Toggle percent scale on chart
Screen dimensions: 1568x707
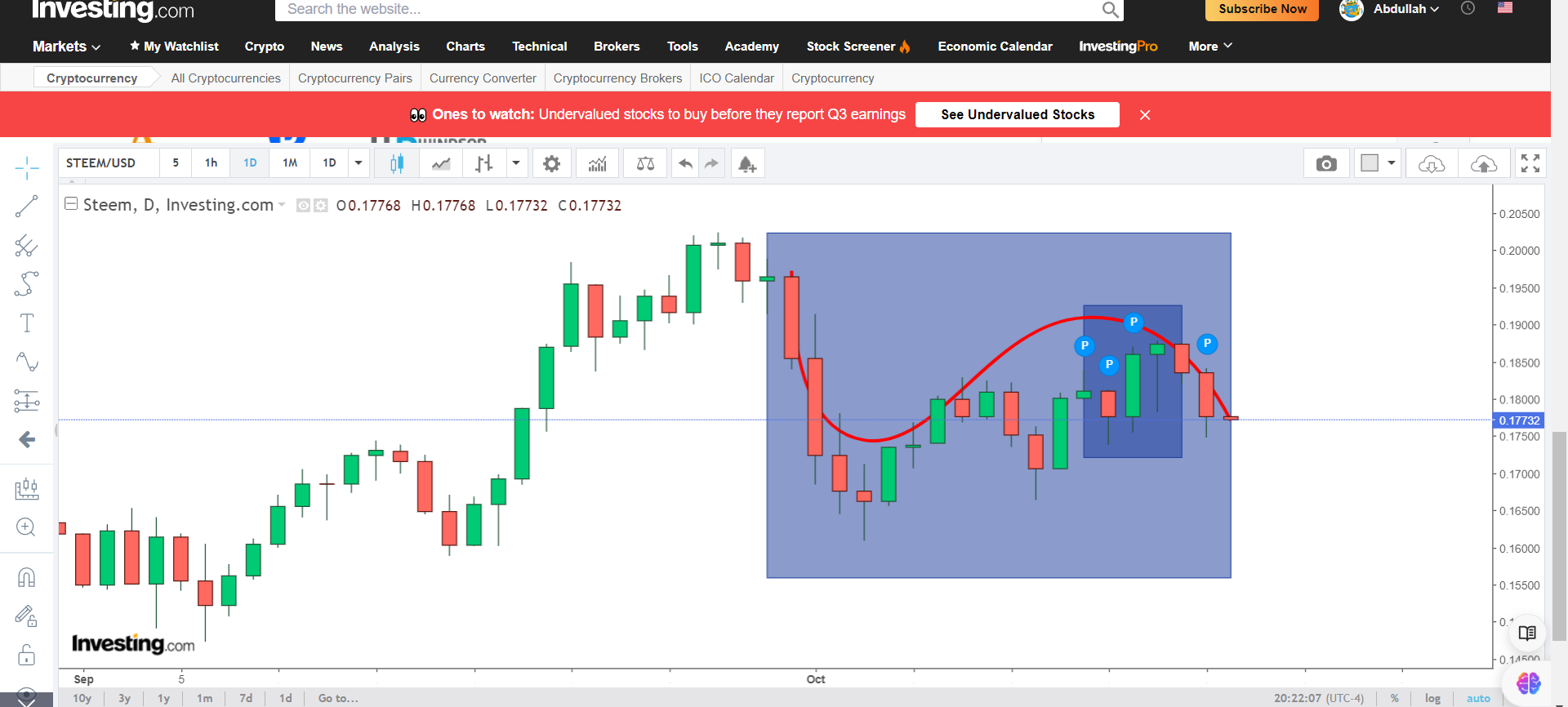click(x=1395, y=698)
